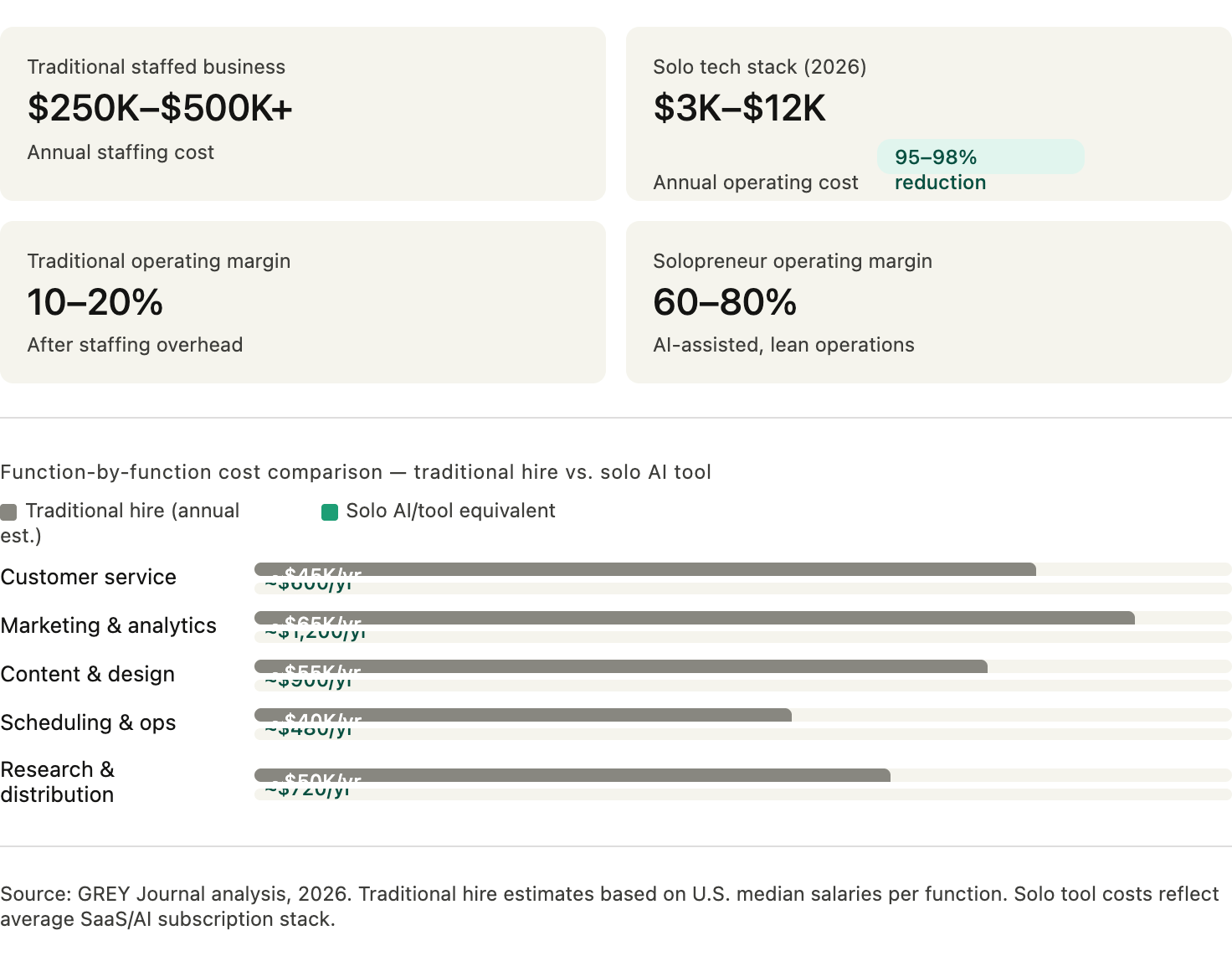Click the green Solo AI/tool legend swatch
1232x956 pixels.
(330, 512)
